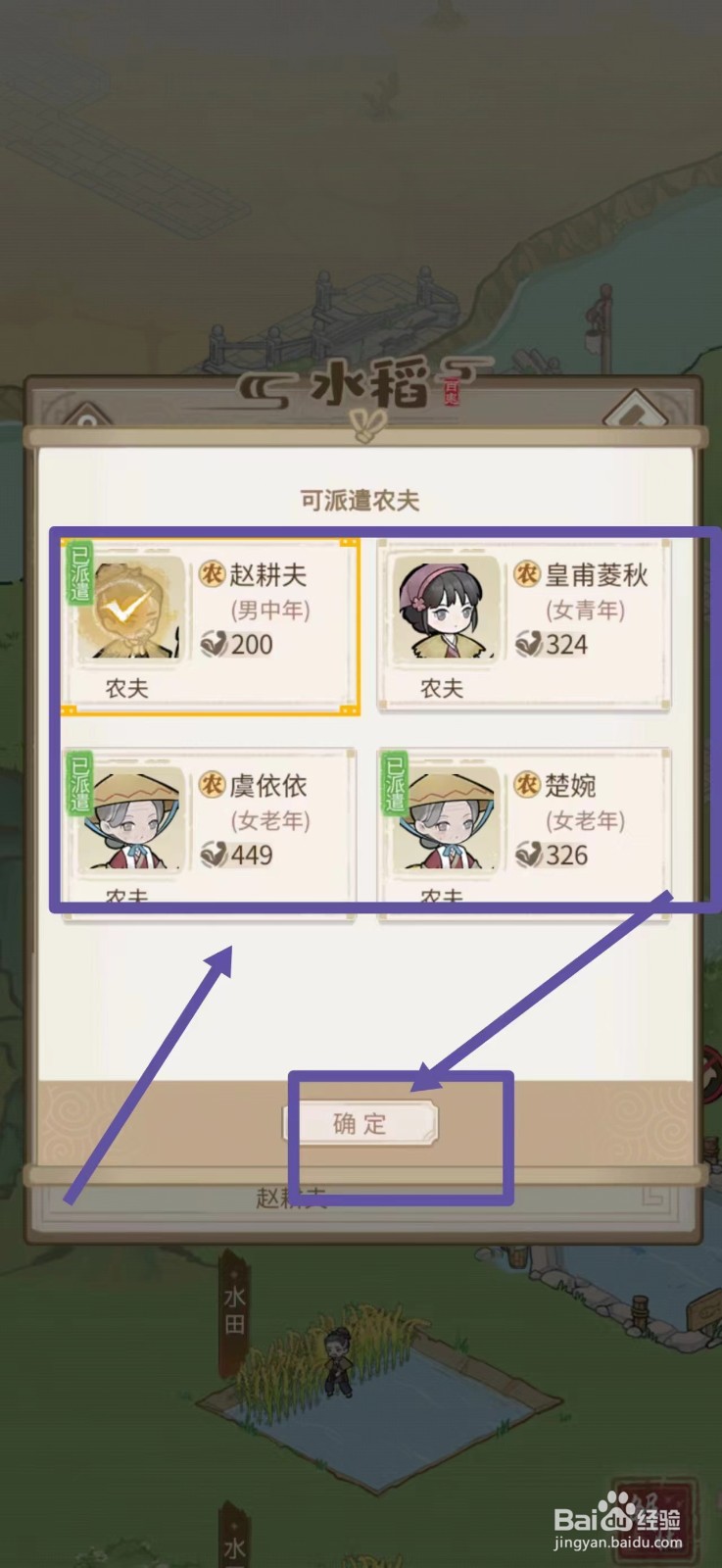
Task: Tap the farmer standing in paddy field
Action: point(337,1362)
